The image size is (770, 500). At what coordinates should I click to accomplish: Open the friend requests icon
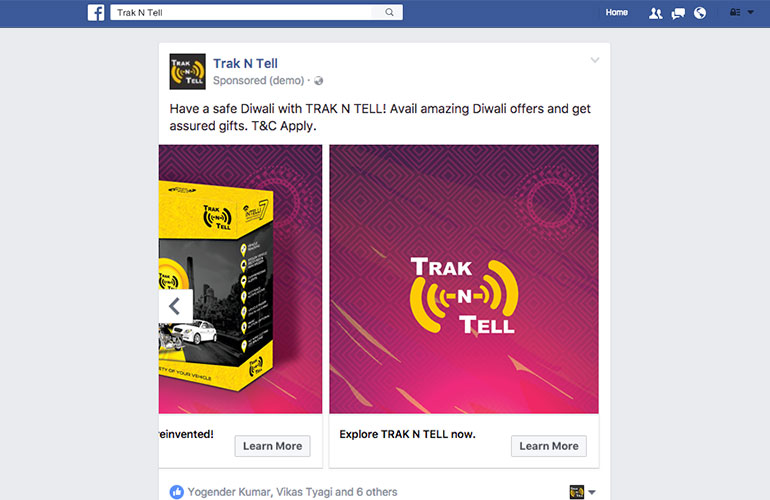point(655,13)
